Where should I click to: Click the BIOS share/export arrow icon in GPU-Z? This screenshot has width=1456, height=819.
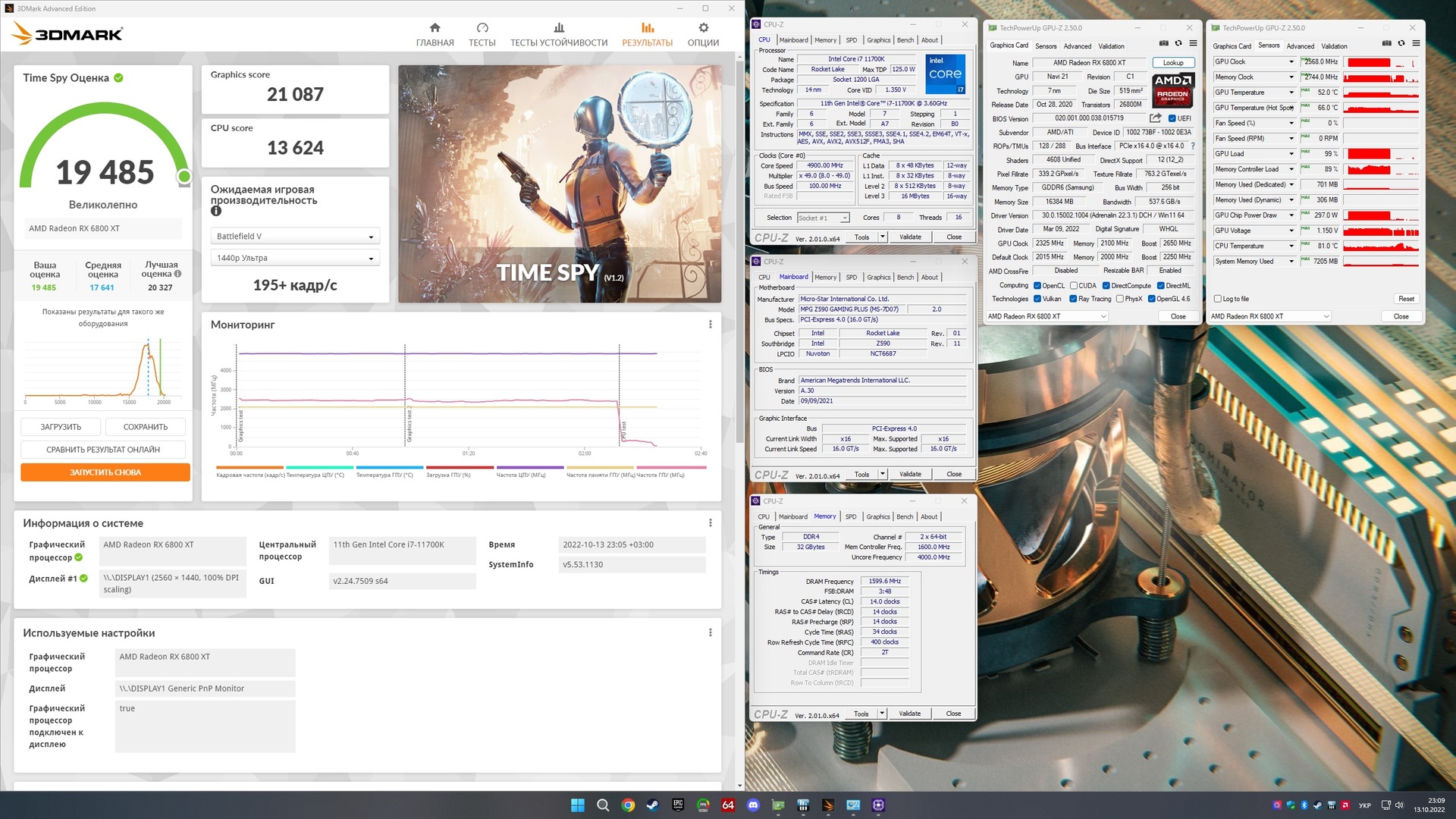pyautogui.click(x=1155, y=118)
